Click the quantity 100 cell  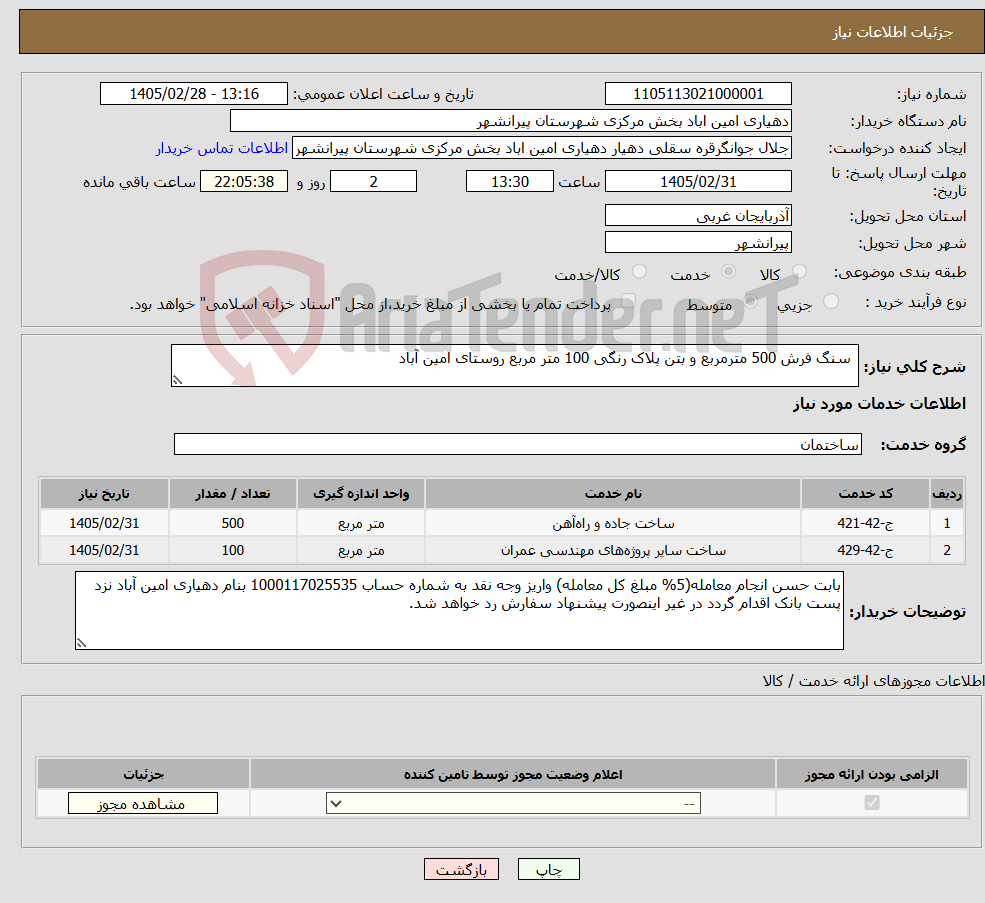tap(232, 550)
